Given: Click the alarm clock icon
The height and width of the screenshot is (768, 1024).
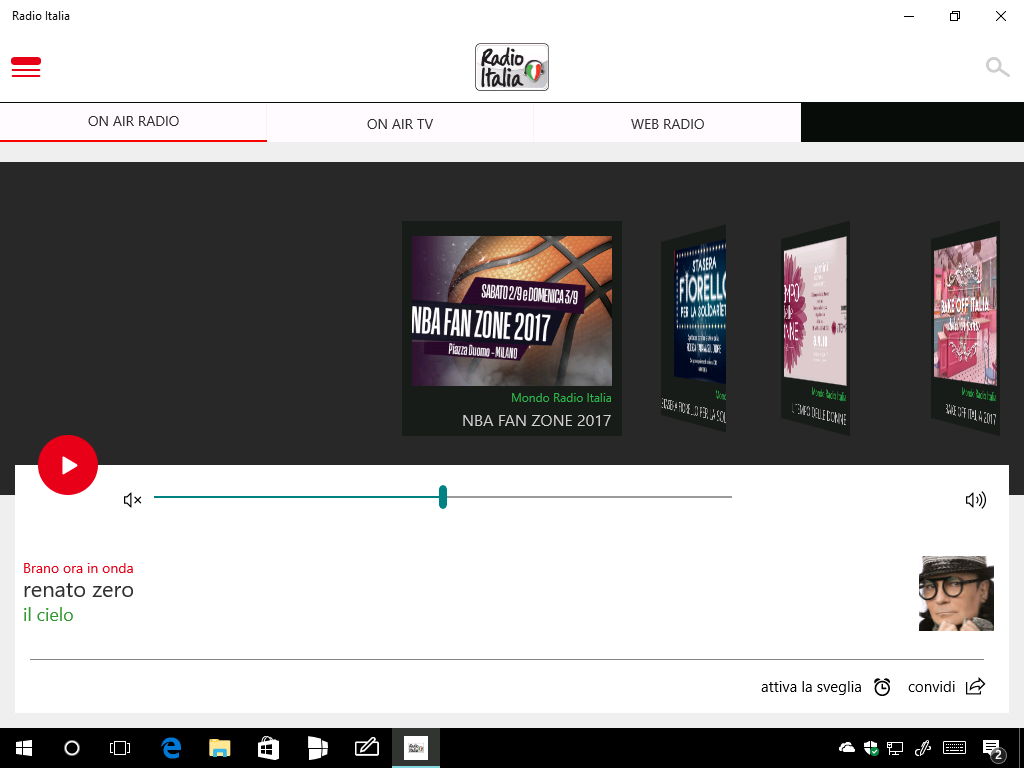Looking at the screenshot, I should [882, 687].
